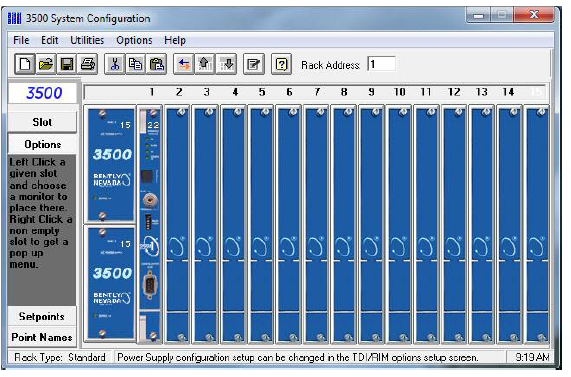Click the Connect arrows toolbar icon
Viewport: 571px width, 377px height.
184,64
